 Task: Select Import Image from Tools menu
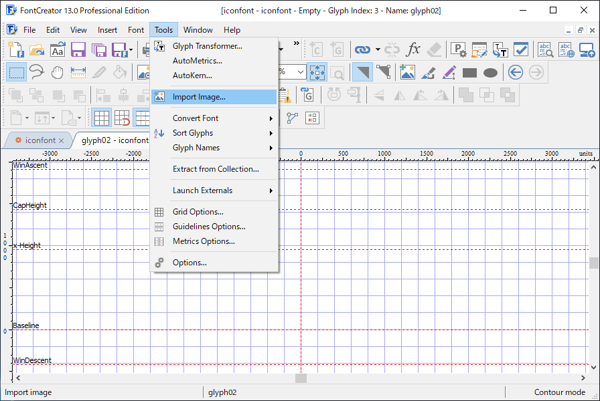tap(214, 97)
